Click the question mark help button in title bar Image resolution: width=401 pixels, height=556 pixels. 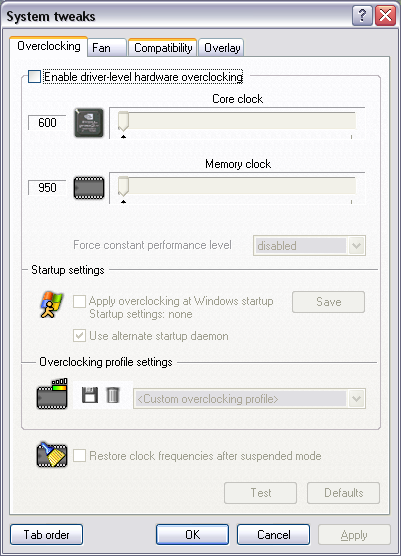pos(362,16)
